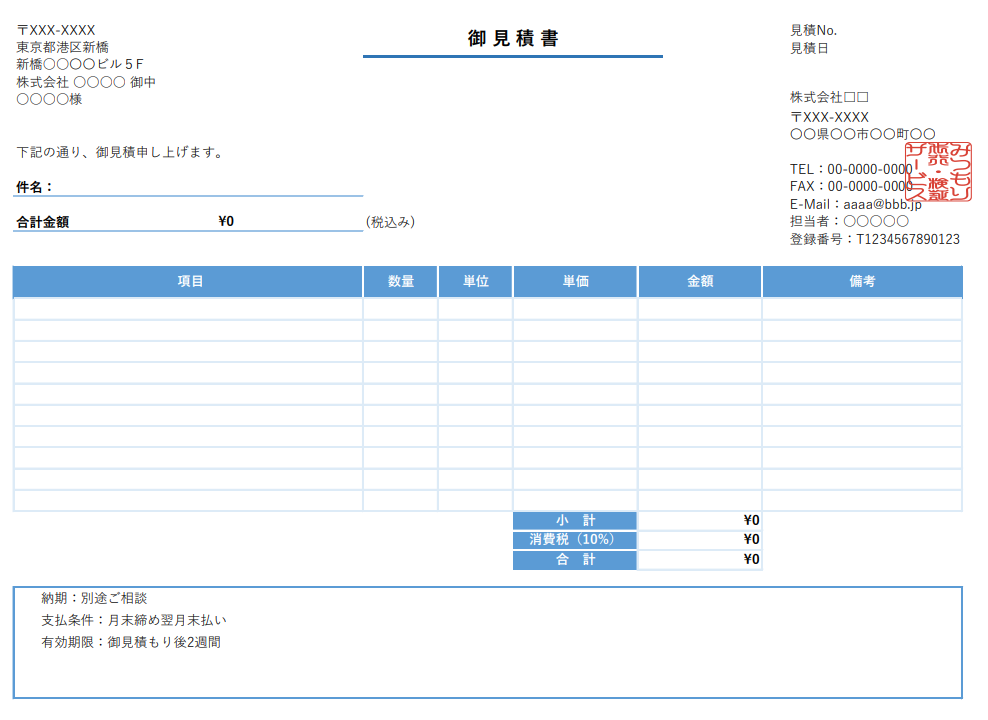Click the 単価 column header
Screen dimensions: 988x720
click(575, 282)
